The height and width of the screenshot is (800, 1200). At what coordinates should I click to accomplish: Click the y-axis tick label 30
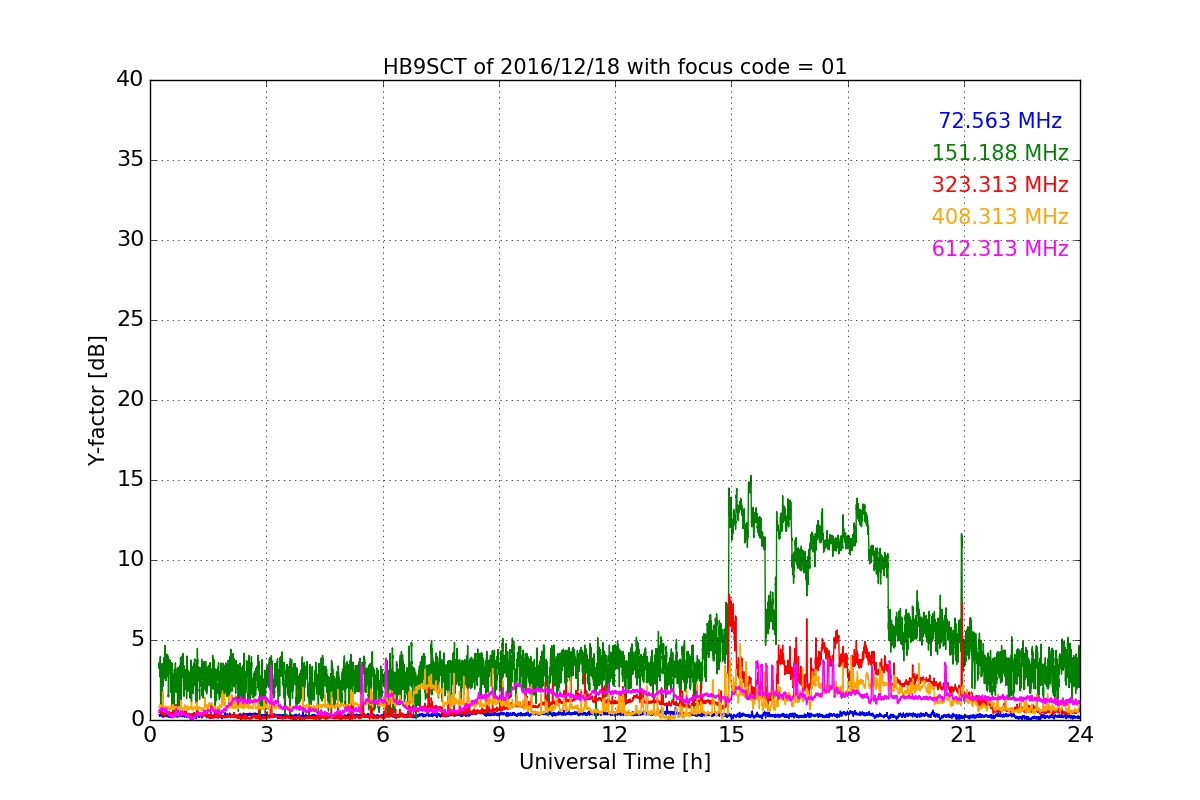pos(130,239)
